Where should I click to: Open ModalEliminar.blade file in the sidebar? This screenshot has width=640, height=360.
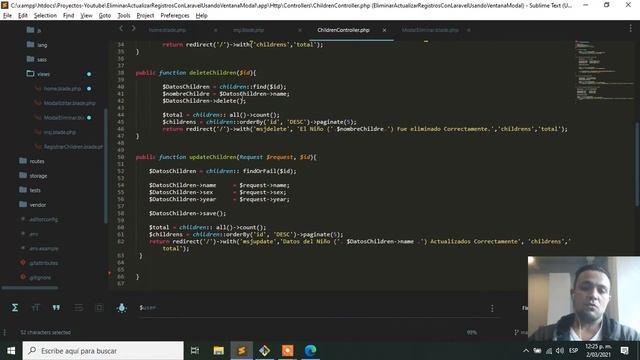(60, 118)
